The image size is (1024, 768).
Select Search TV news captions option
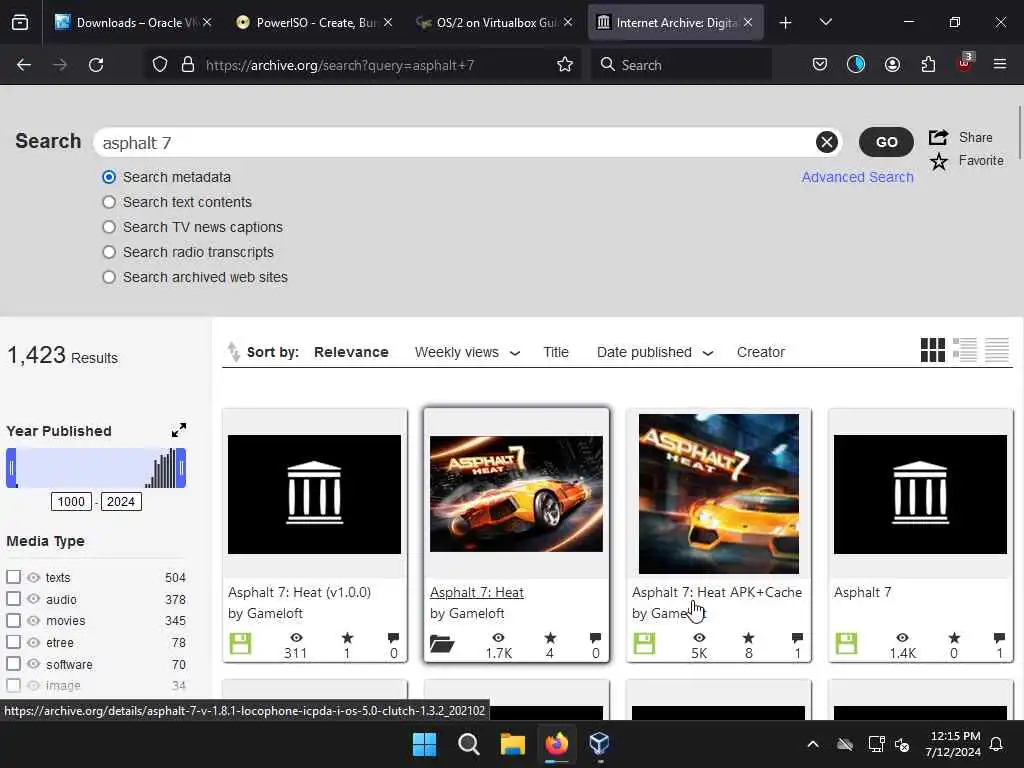pos(109,227)
